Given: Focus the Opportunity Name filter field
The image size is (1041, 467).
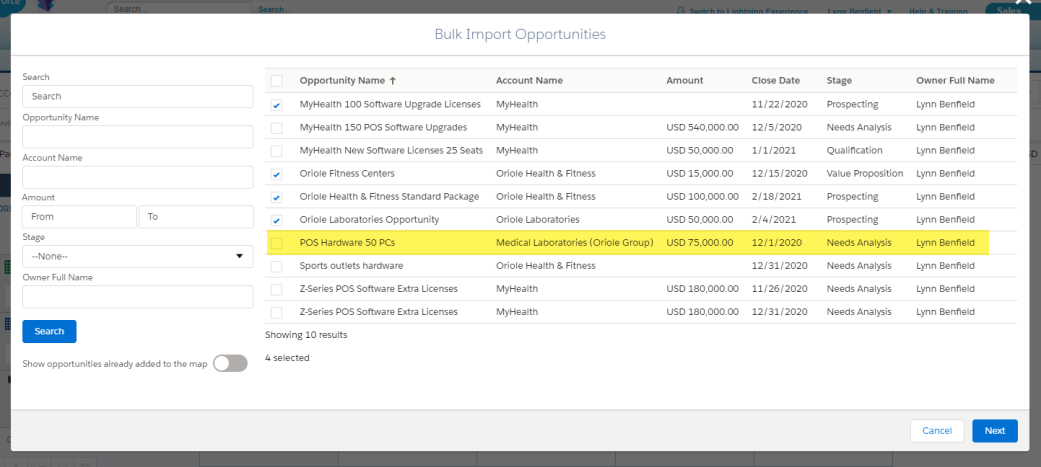Looking at the screenshot, I should tap(137, 137).
